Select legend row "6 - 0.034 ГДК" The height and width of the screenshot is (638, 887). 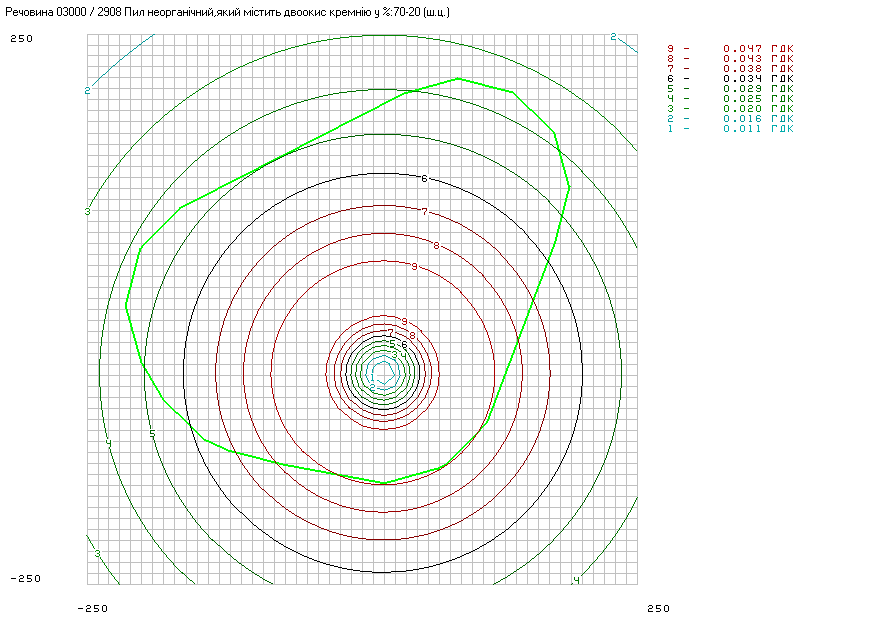[x=730, y=79]
